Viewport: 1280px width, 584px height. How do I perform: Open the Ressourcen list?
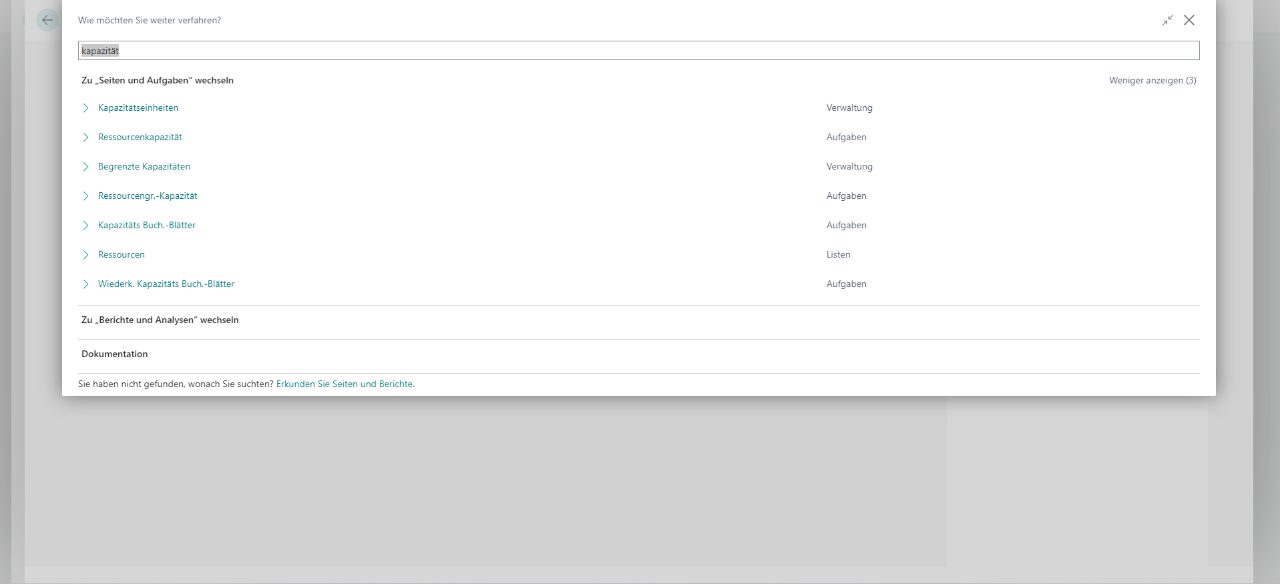point(121,255)
